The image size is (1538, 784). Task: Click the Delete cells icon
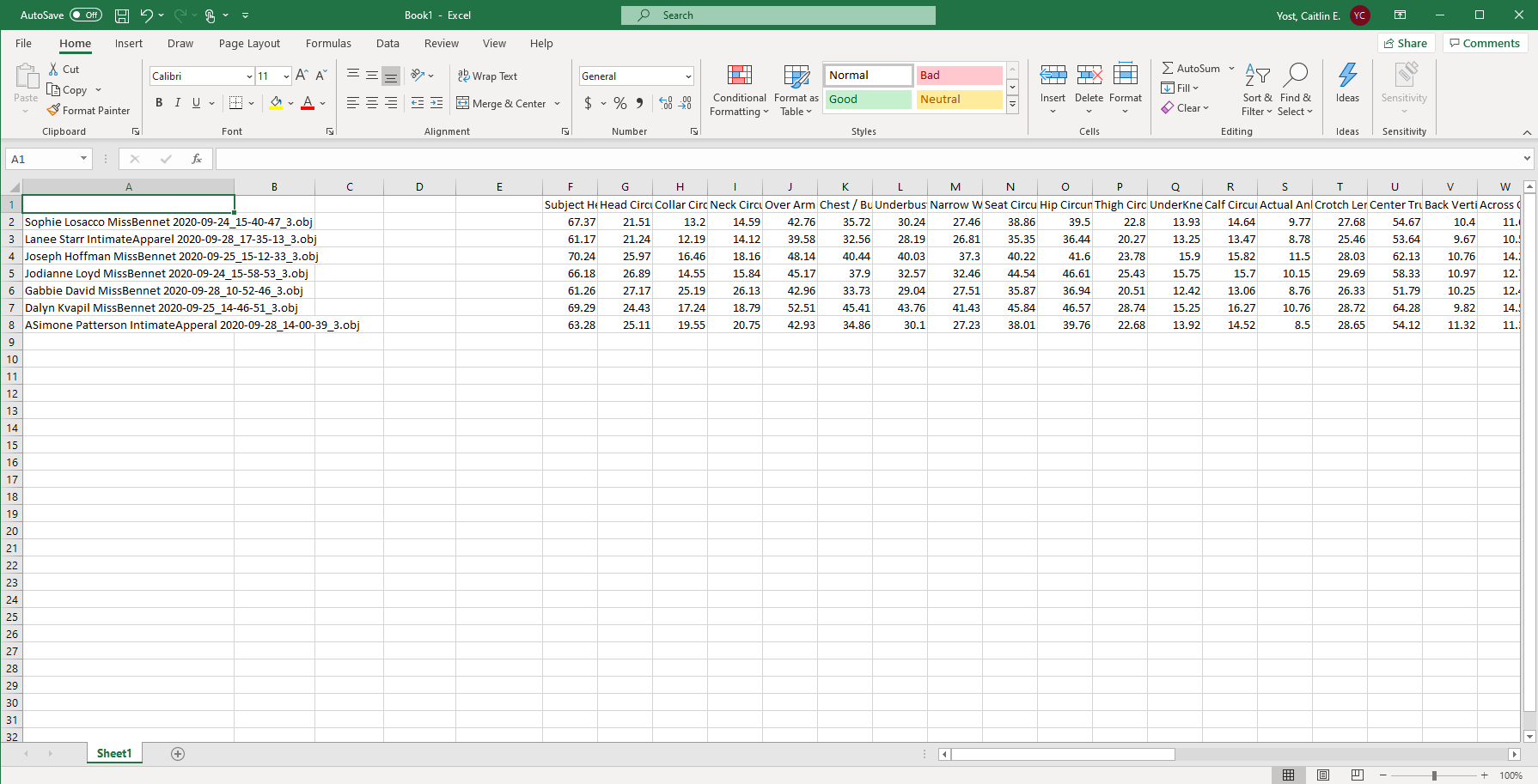pos(1089,76)
